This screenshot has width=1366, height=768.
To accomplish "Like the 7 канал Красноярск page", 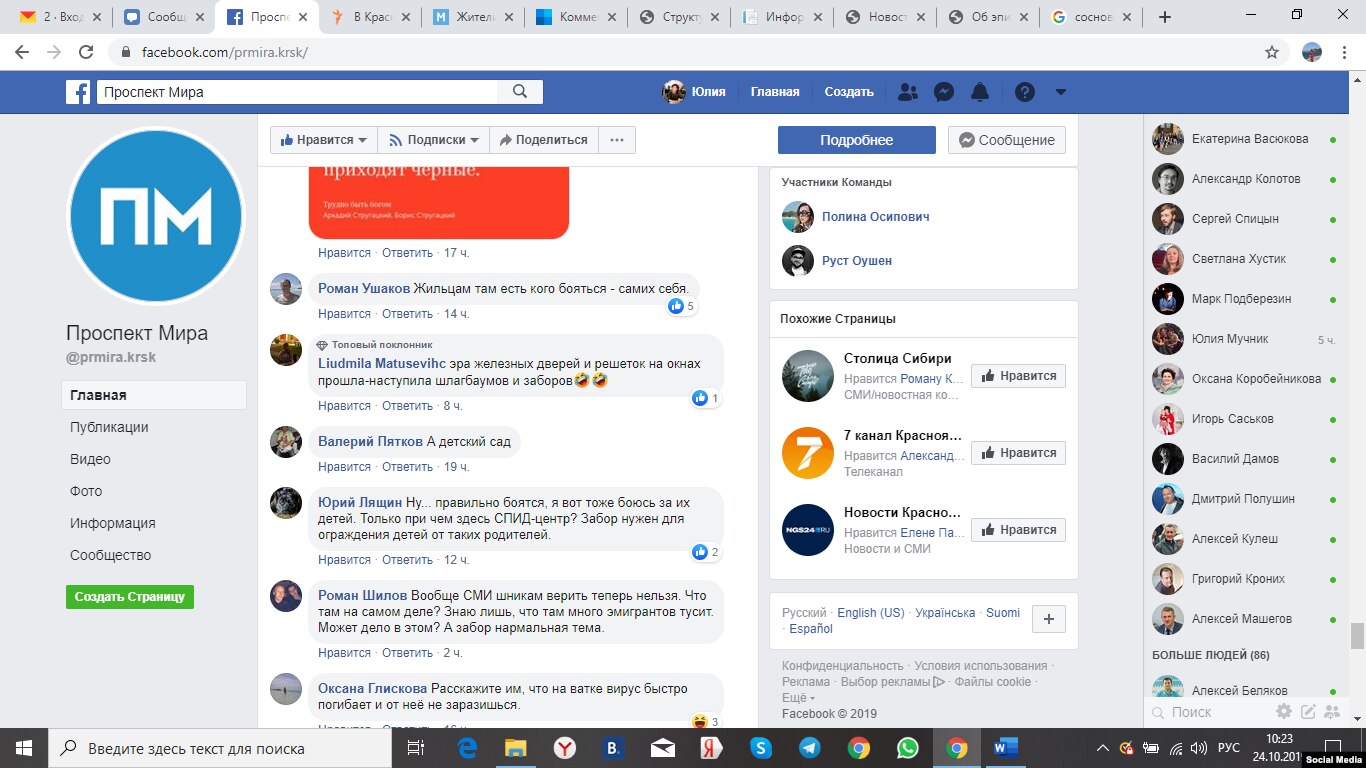I will click(x=1018, y=453).
